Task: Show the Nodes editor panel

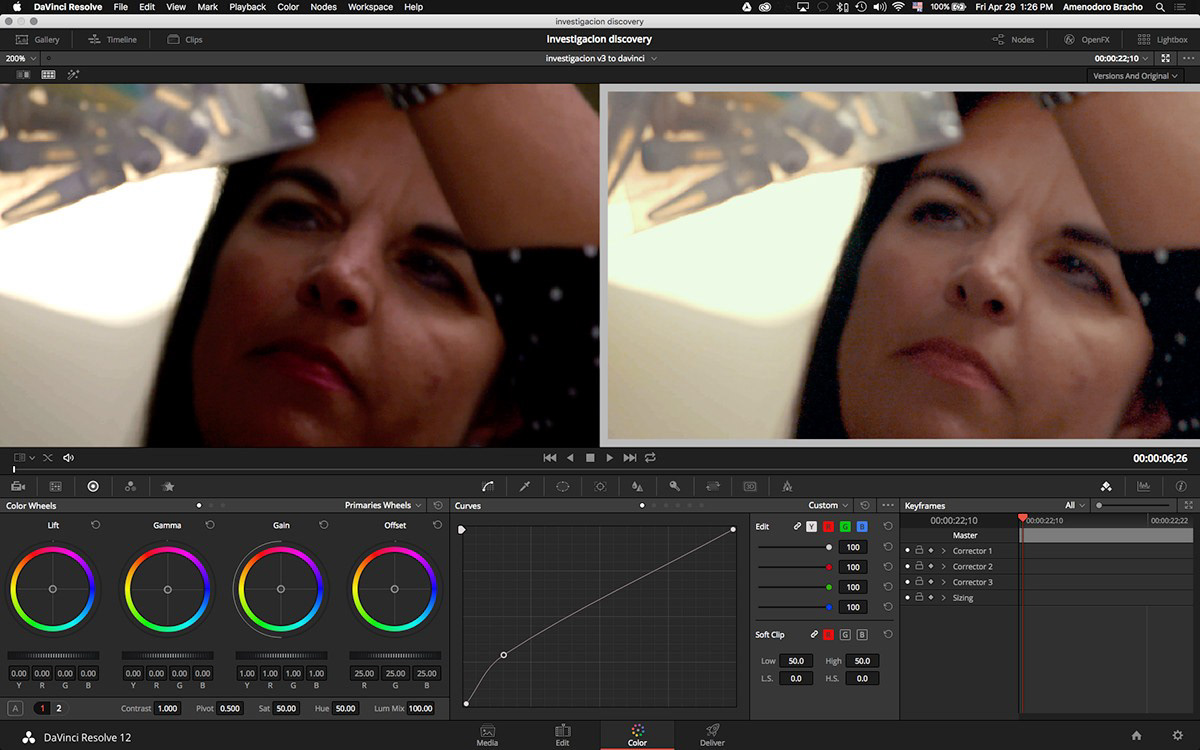Action: (1013, 40)
